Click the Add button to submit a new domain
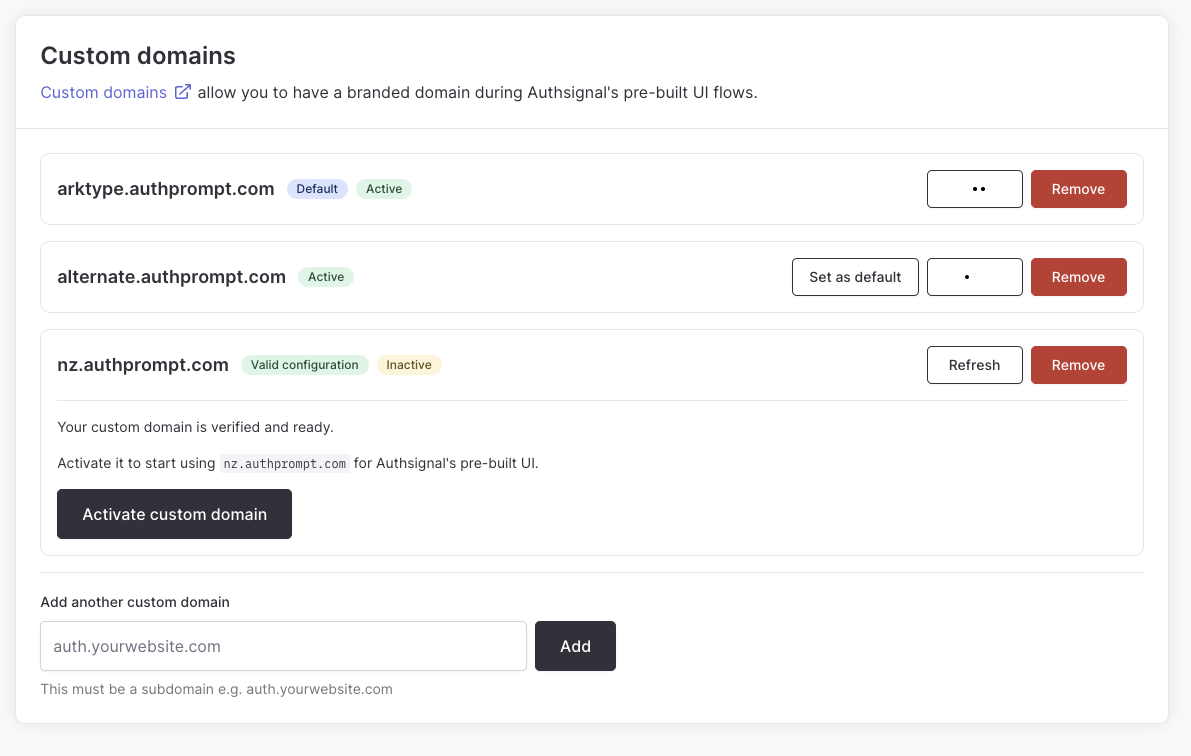1191x756 pixels. tap(575, 646)
